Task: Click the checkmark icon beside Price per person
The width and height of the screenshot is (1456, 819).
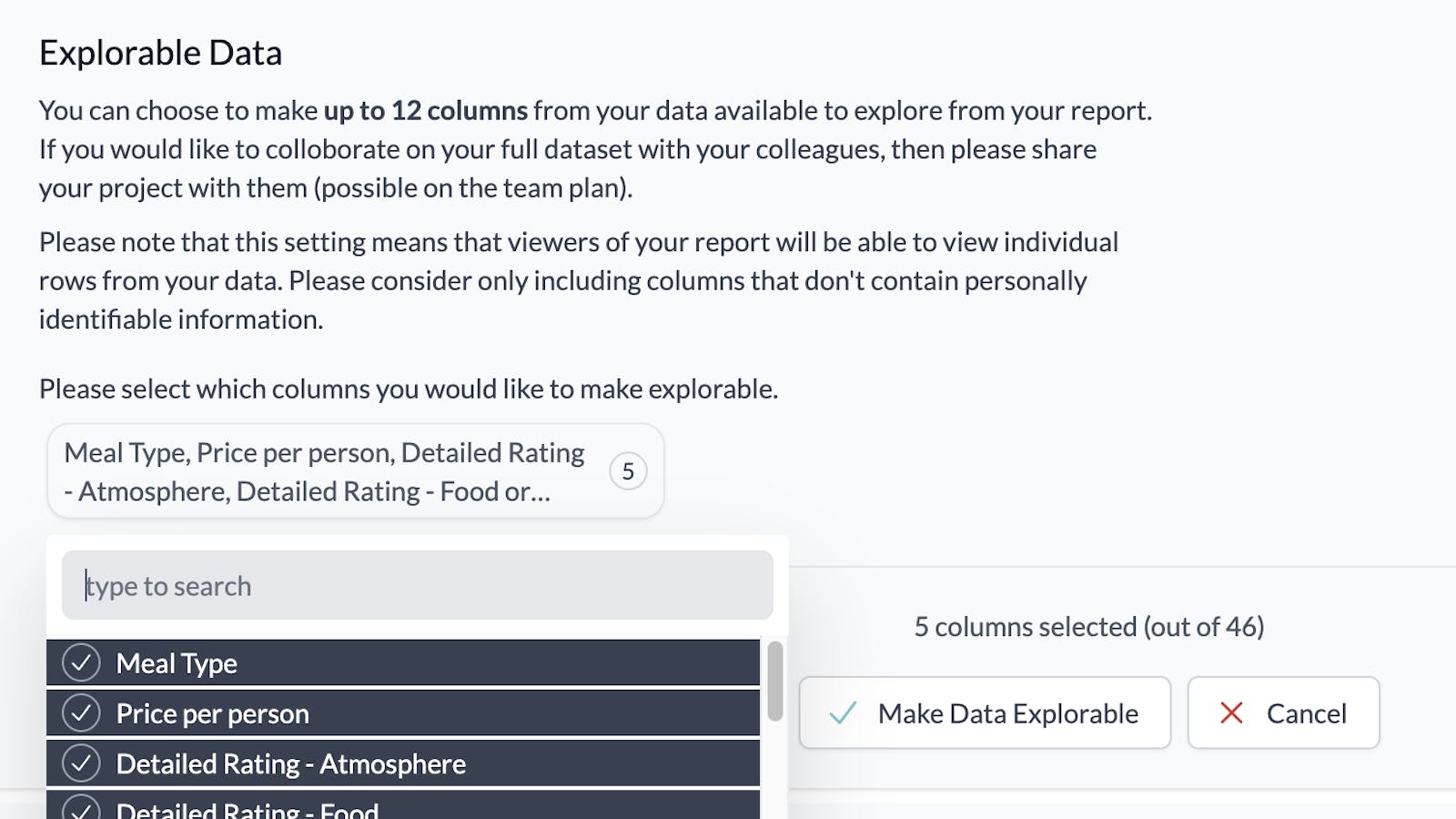Action: click(81, 713)
